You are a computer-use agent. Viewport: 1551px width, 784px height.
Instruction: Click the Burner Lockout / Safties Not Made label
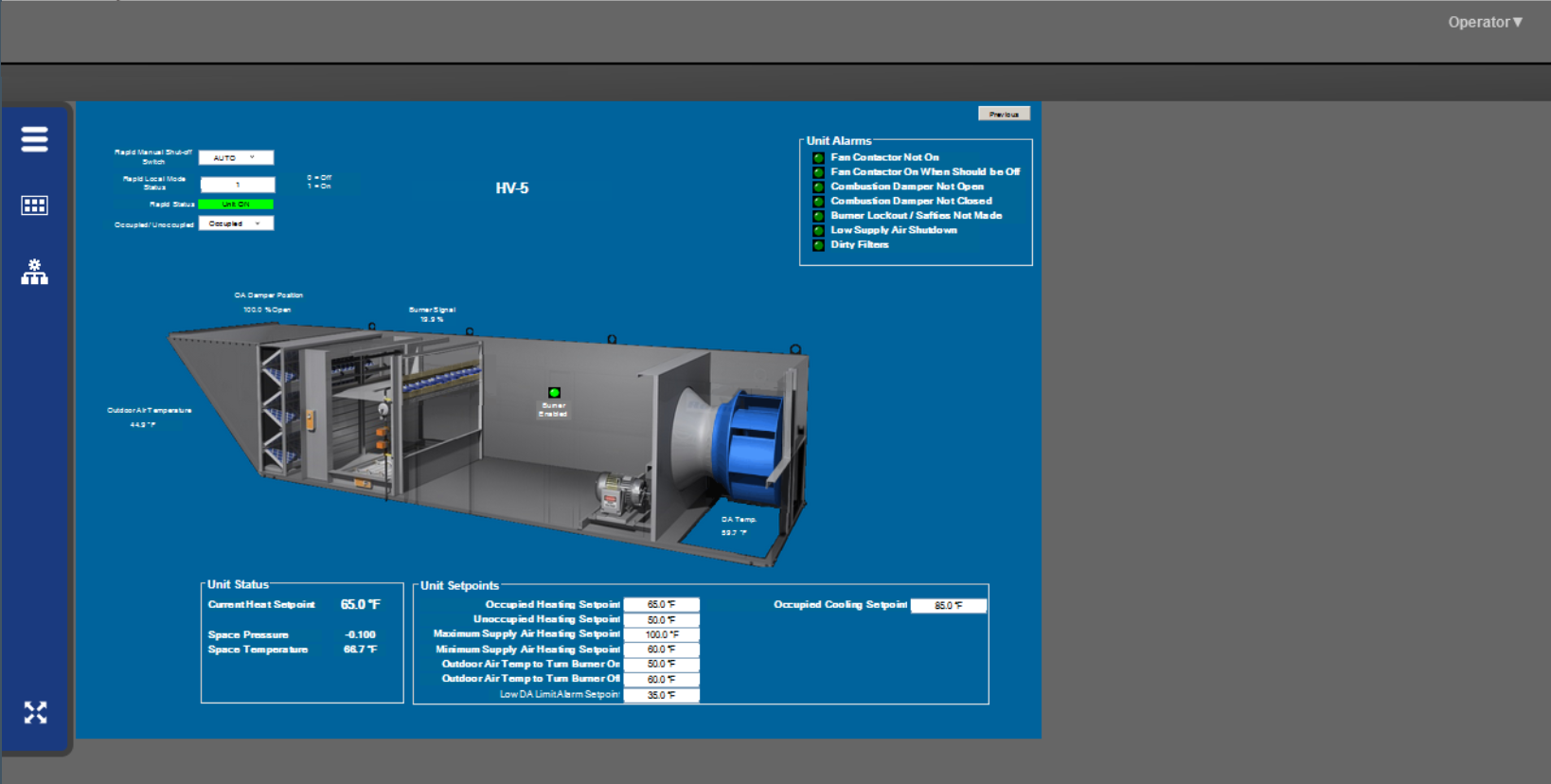[x=917, y=215]
